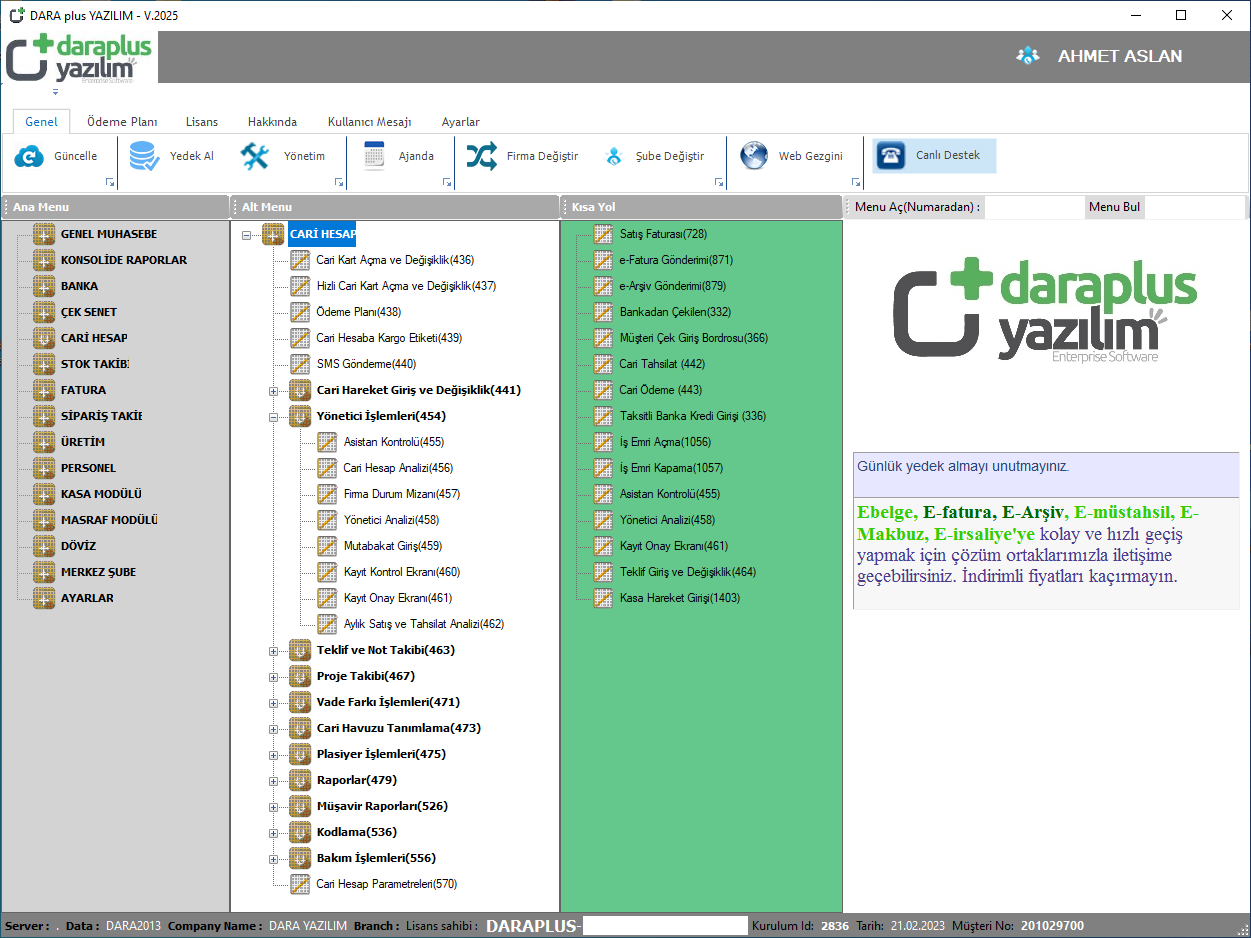Click the ÜRETİM module icon
Image resolution: width=1251 pixels, height=938 pixels.
[x=43, y=442]
